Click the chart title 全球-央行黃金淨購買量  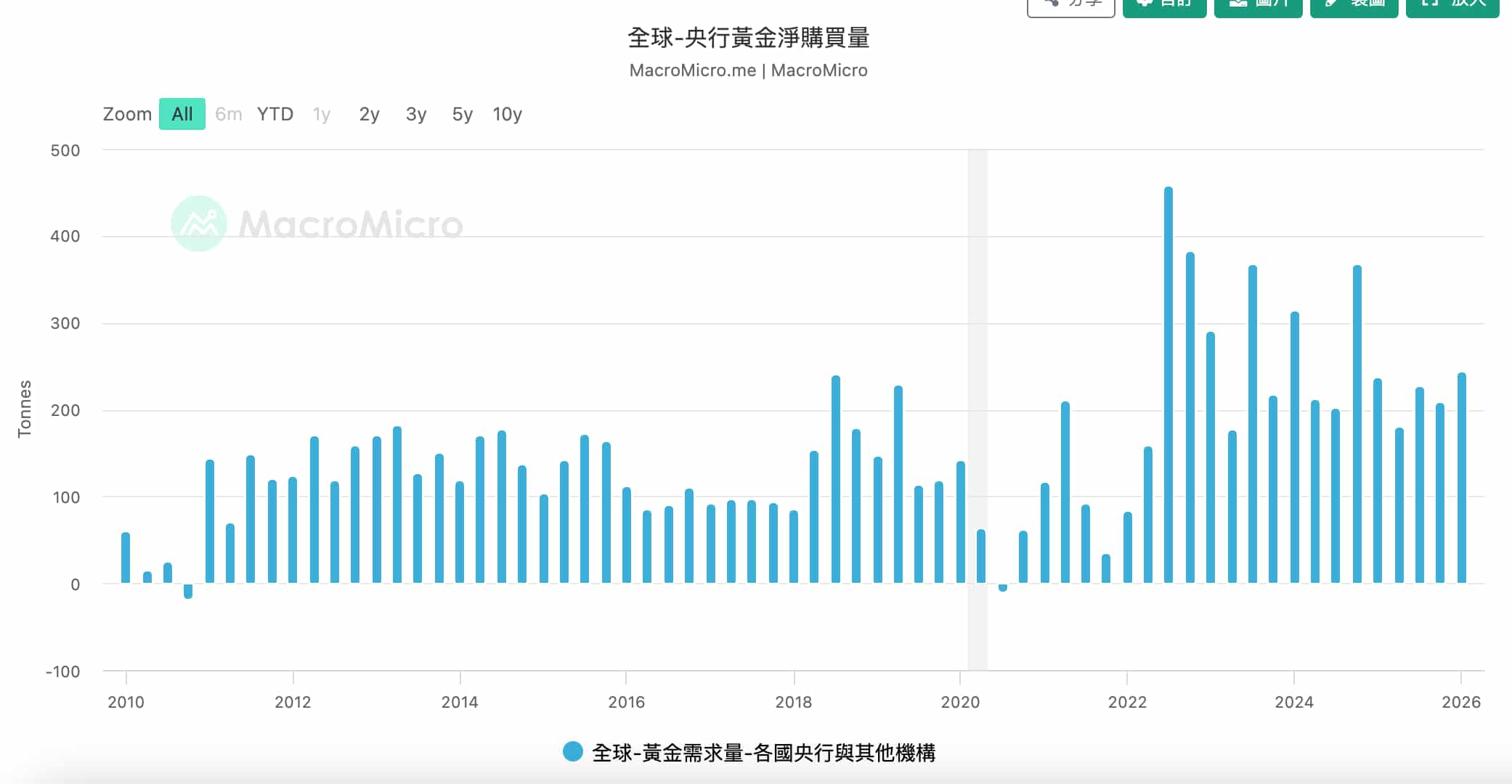749,38
